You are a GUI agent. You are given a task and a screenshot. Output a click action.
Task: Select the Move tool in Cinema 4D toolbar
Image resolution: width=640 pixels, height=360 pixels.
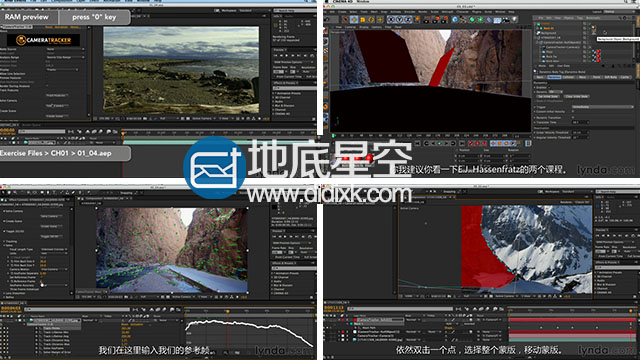(x=354, y=19)
